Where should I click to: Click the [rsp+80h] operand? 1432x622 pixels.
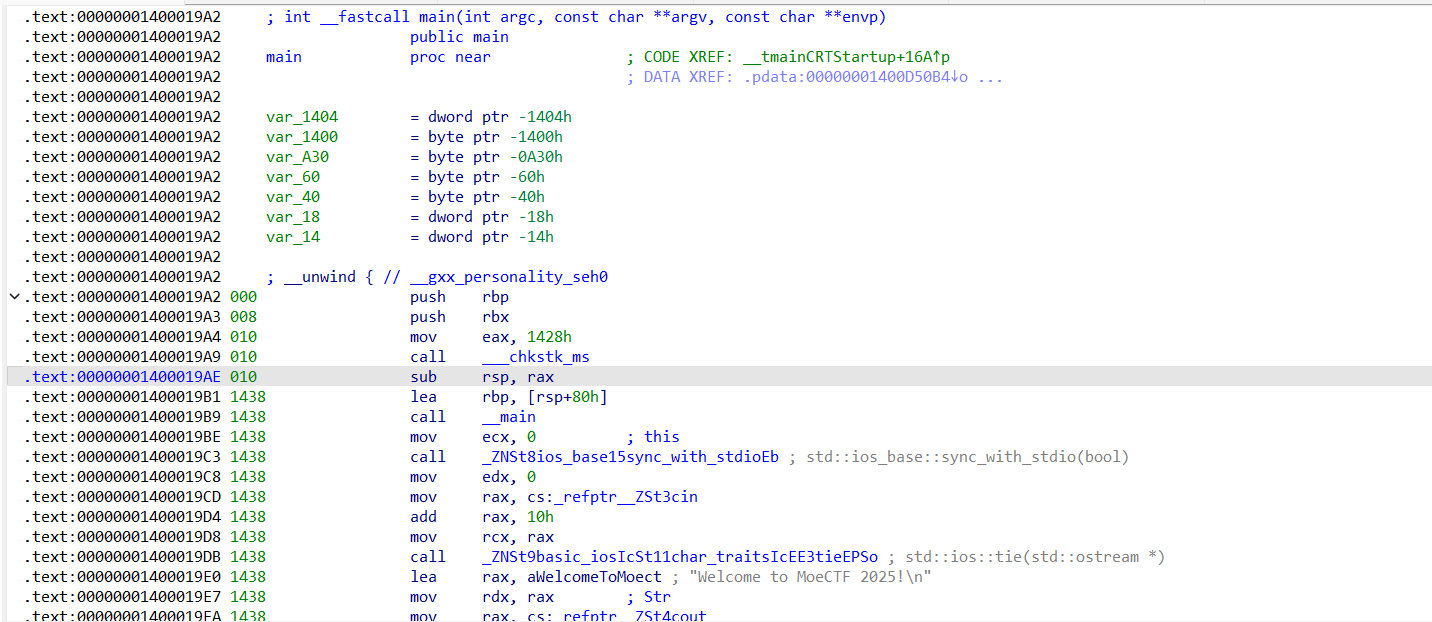coord(567,397)
